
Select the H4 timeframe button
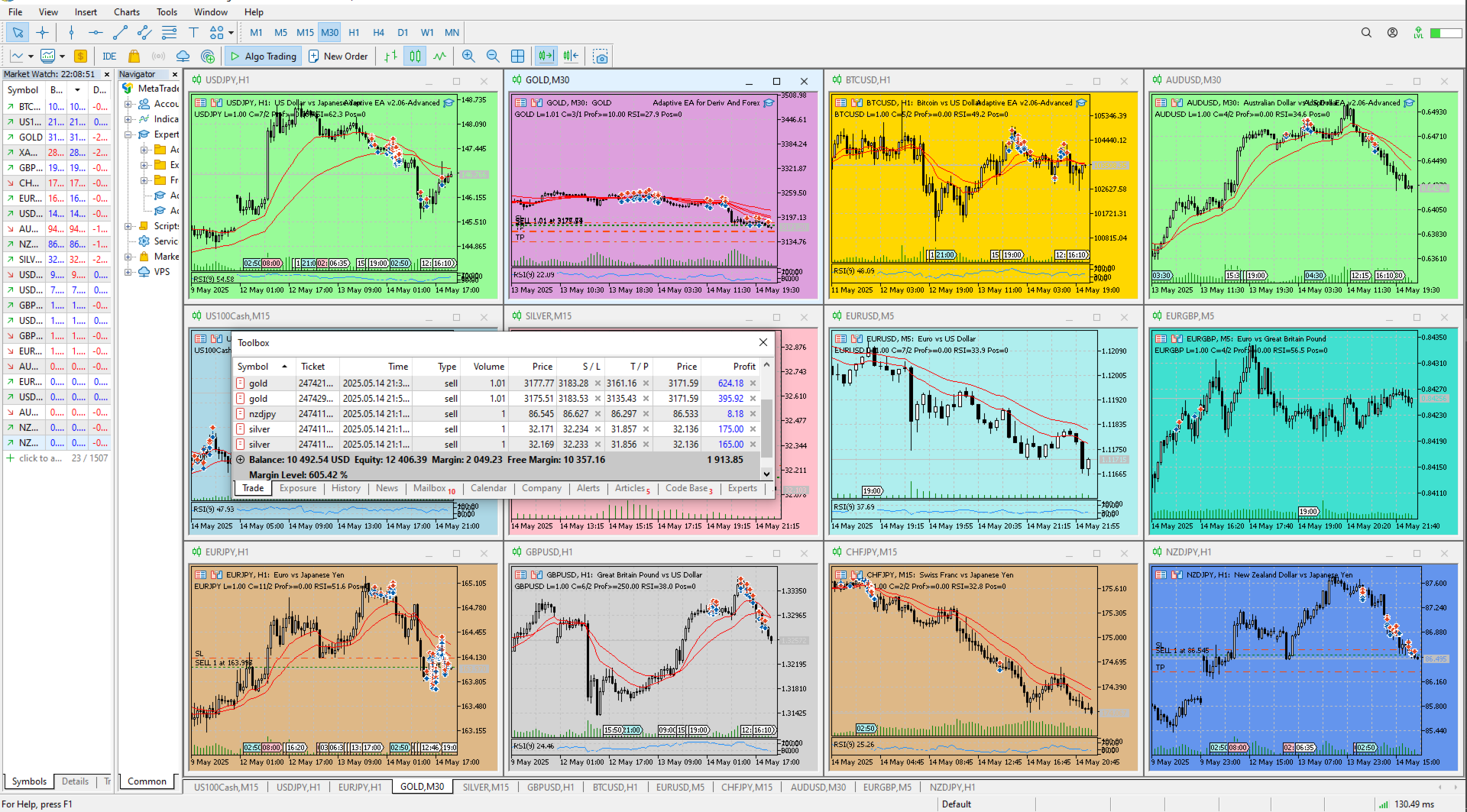(x=378, y=32)
